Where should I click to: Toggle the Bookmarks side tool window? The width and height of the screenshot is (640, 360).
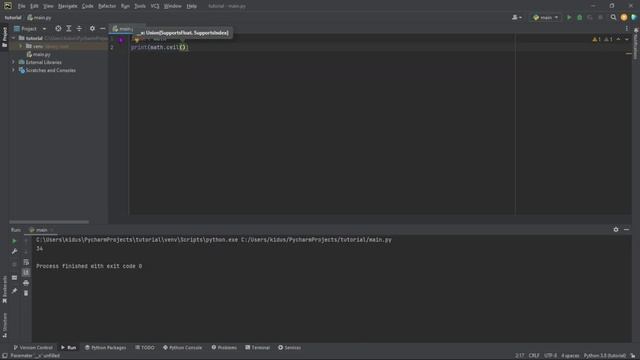click(x=4, y=289)
